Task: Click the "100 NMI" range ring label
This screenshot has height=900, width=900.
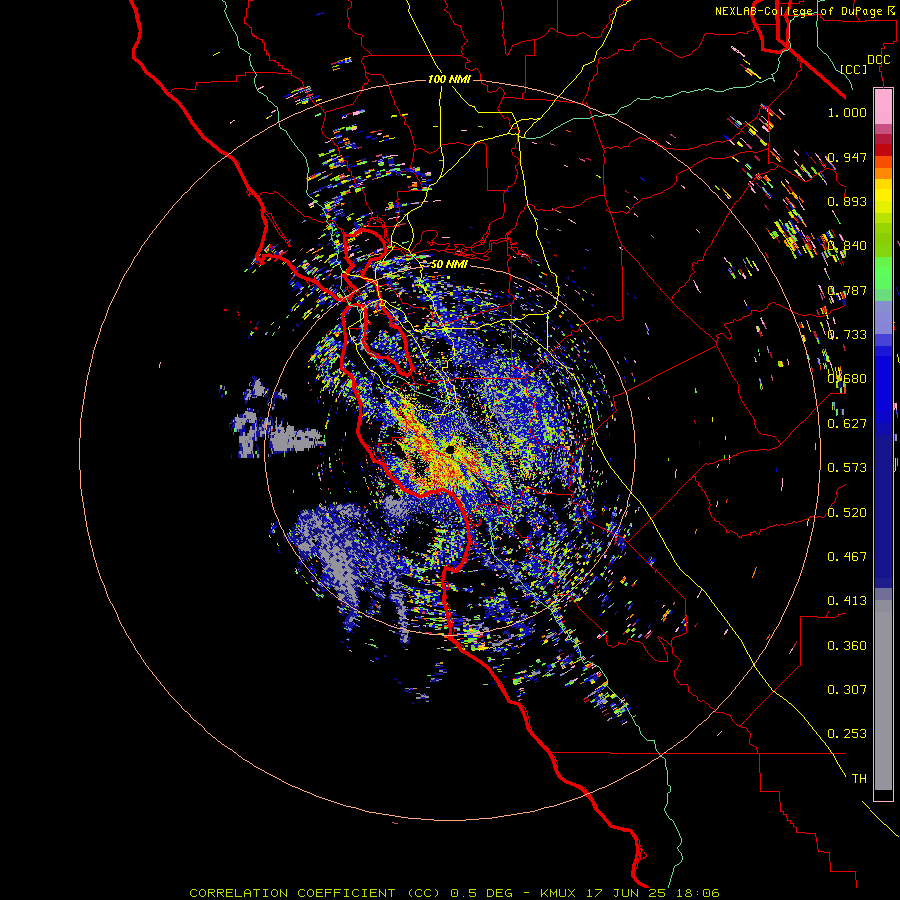Action: 449,79
